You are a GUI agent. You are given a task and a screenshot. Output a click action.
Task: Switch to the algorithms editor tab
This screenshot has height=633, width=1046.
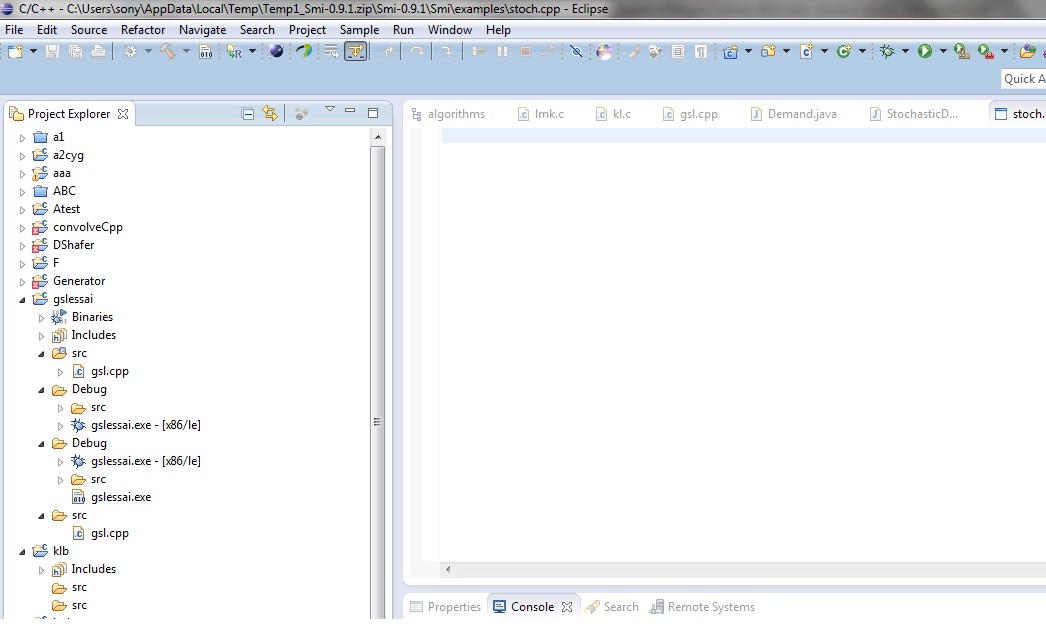[x=448, y=114]
